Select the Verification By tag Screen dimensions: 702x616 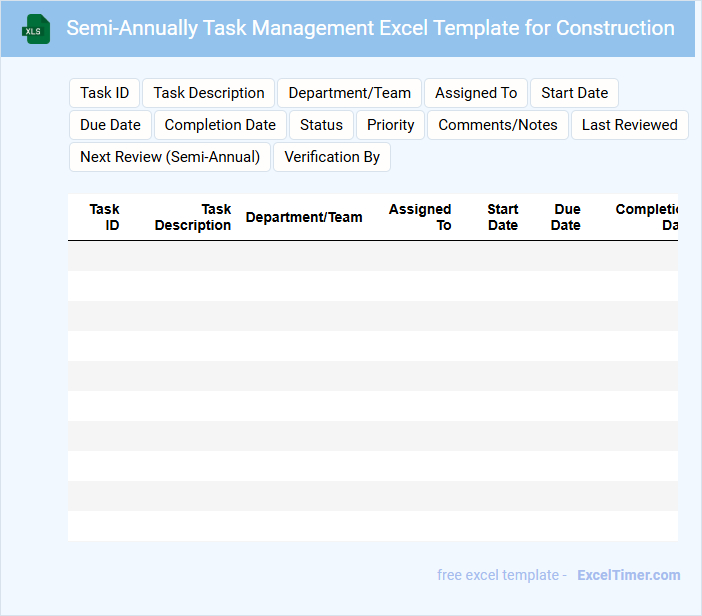click(332, 157)
